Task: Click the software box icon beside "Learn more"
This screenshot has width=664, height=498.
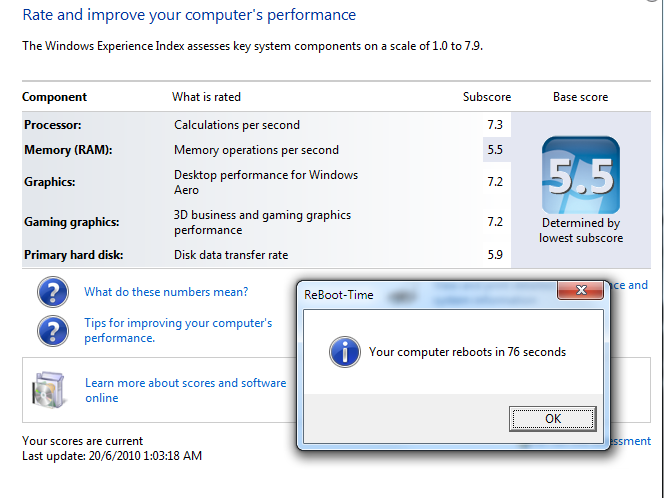Action: point(50,390)
